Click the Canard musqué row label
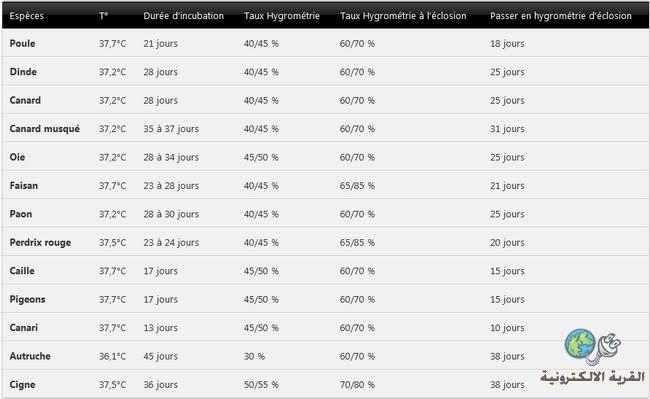This screenshot has height=399, width=650. 45,129
